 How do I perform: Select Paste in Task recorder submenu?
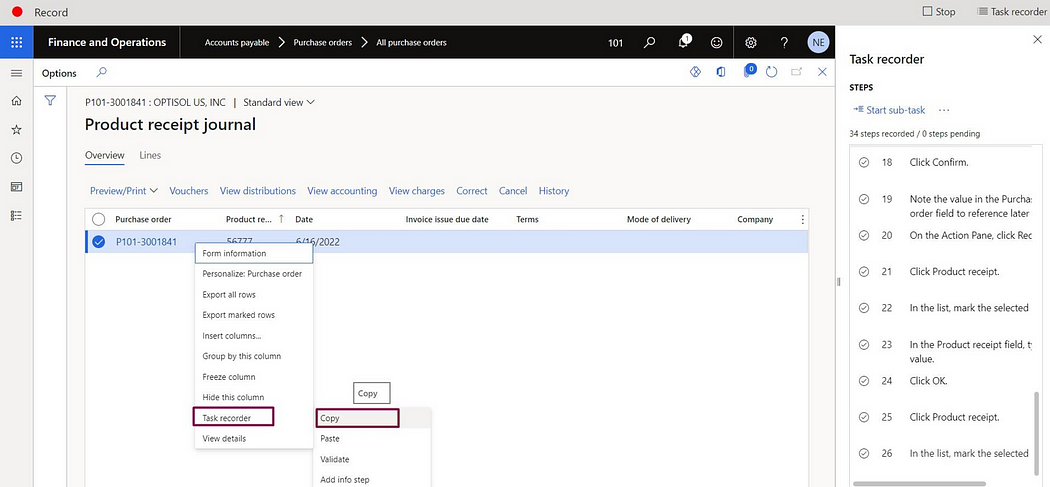click(x=372, y=439)
